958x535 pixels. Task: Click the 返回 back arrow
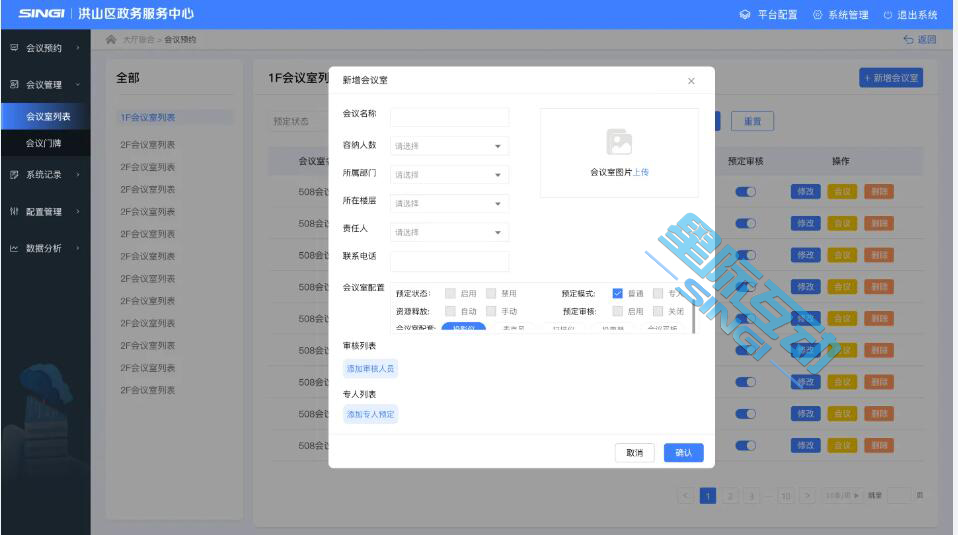pos(909,40)
